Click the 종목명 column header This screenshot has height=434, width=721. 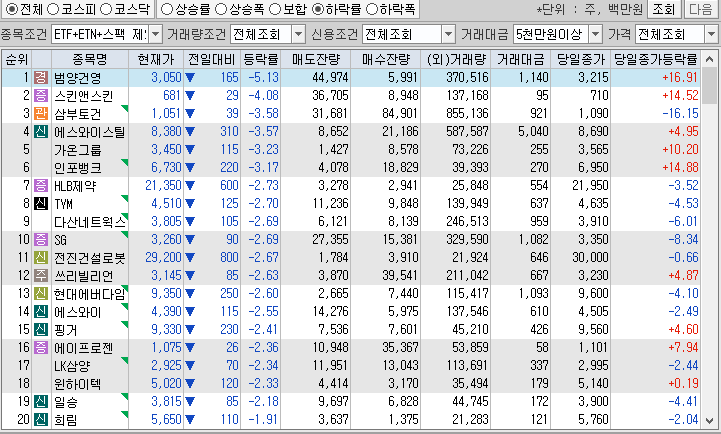(90, 59)
